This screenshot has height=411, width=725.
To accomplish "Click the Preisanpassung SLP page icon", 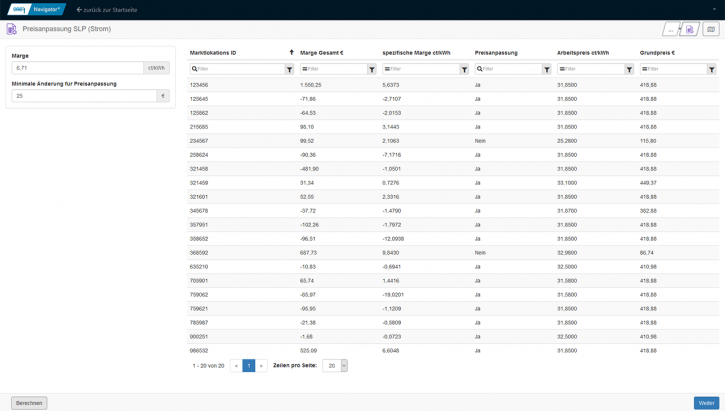I will (x=12, y=29).
